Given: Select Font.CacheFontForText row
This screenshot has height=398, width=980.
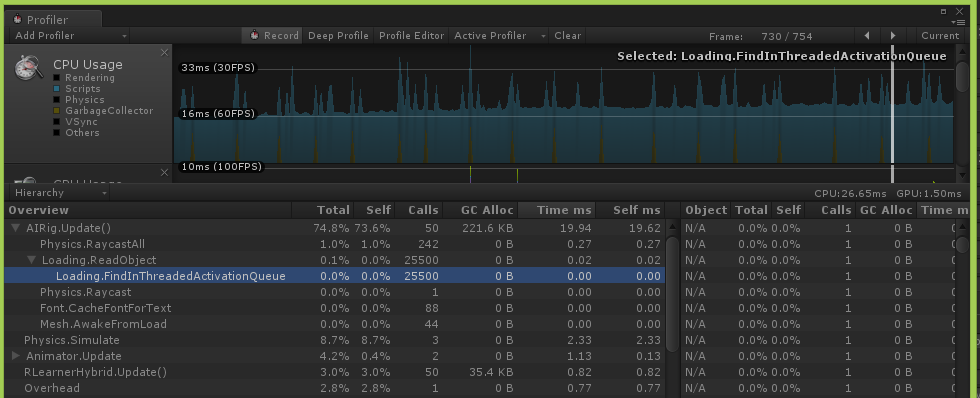Looking at the screenshot, I should (x=334, y=308).
